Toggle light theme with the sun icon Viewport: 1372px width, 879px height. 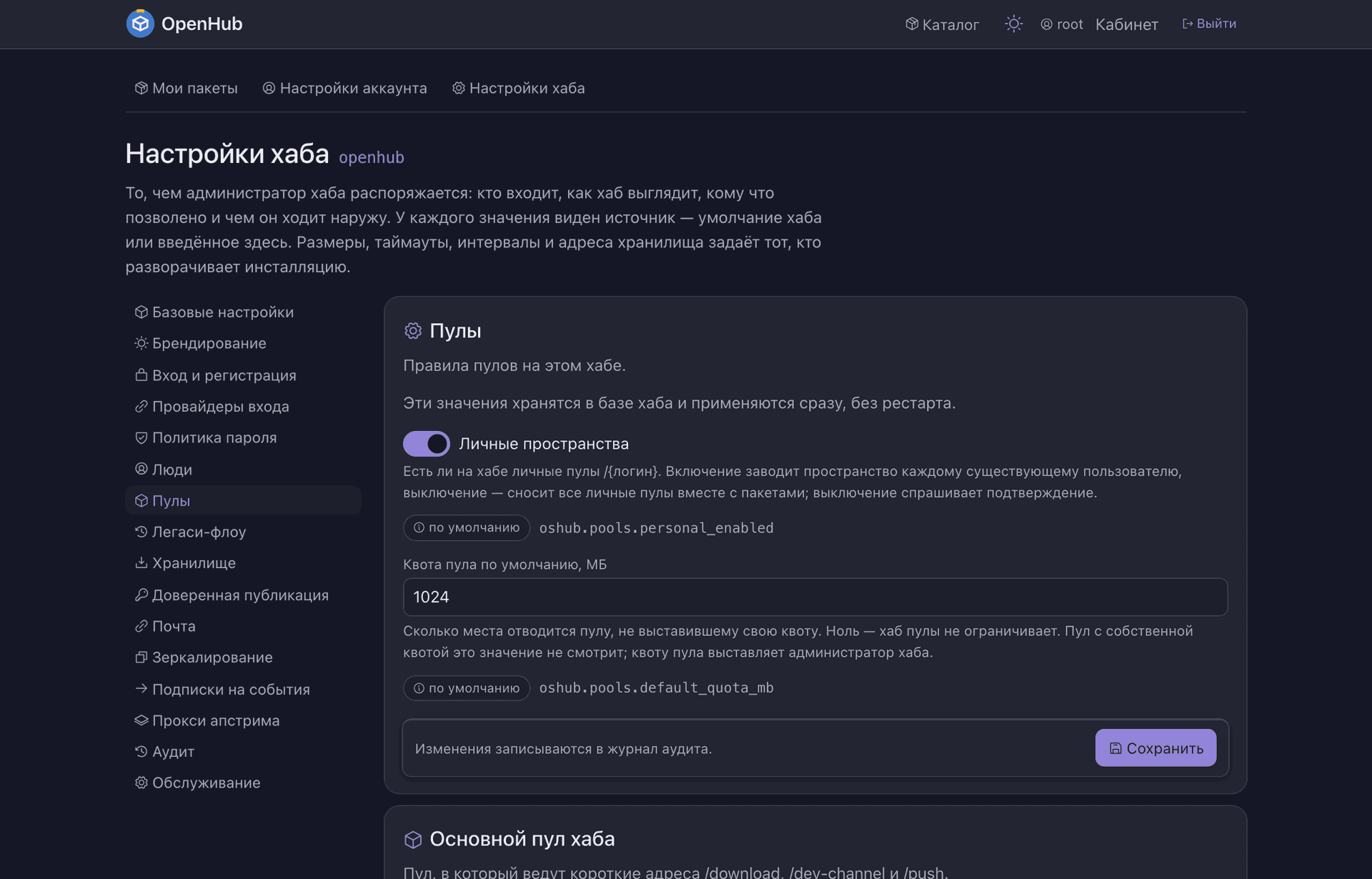tap(1013, 24)
